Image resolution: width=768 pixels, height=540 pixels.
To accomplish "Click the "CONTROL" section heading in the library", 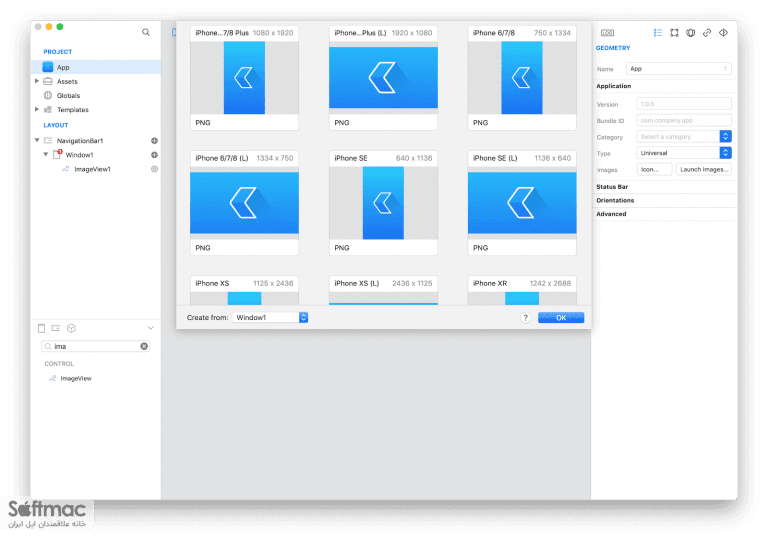I will click(59, 364).
